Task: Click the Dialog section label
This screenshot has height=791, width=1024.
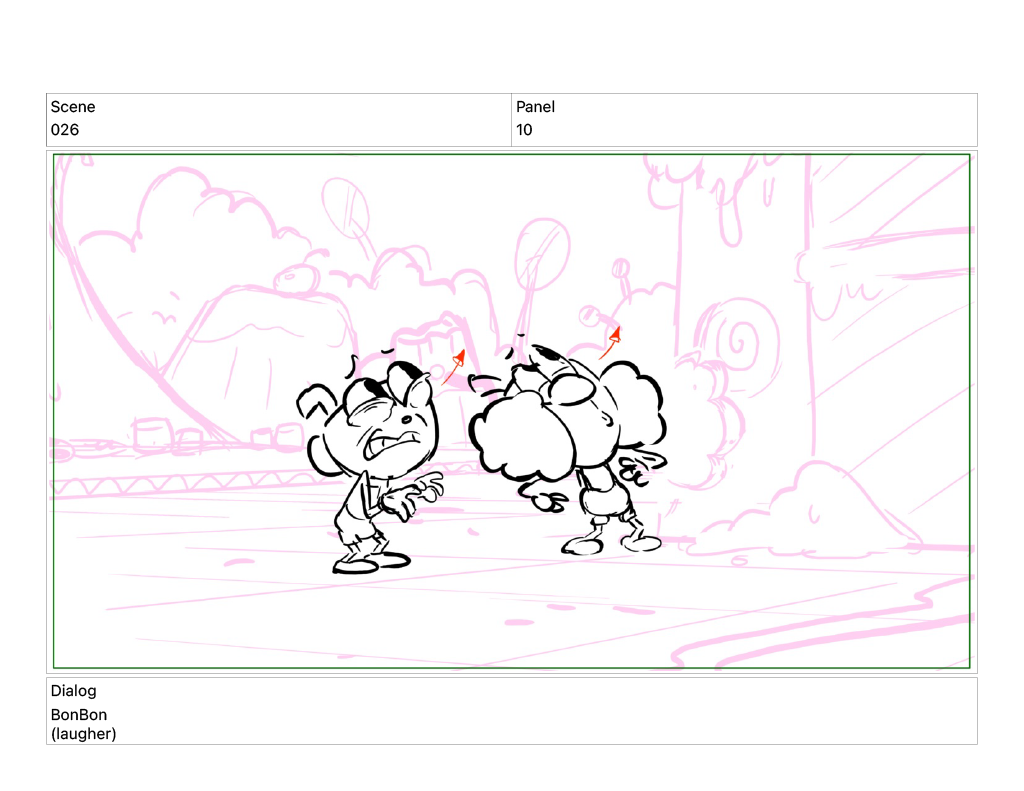Action: pyautogui.click(x=74, y=691)
